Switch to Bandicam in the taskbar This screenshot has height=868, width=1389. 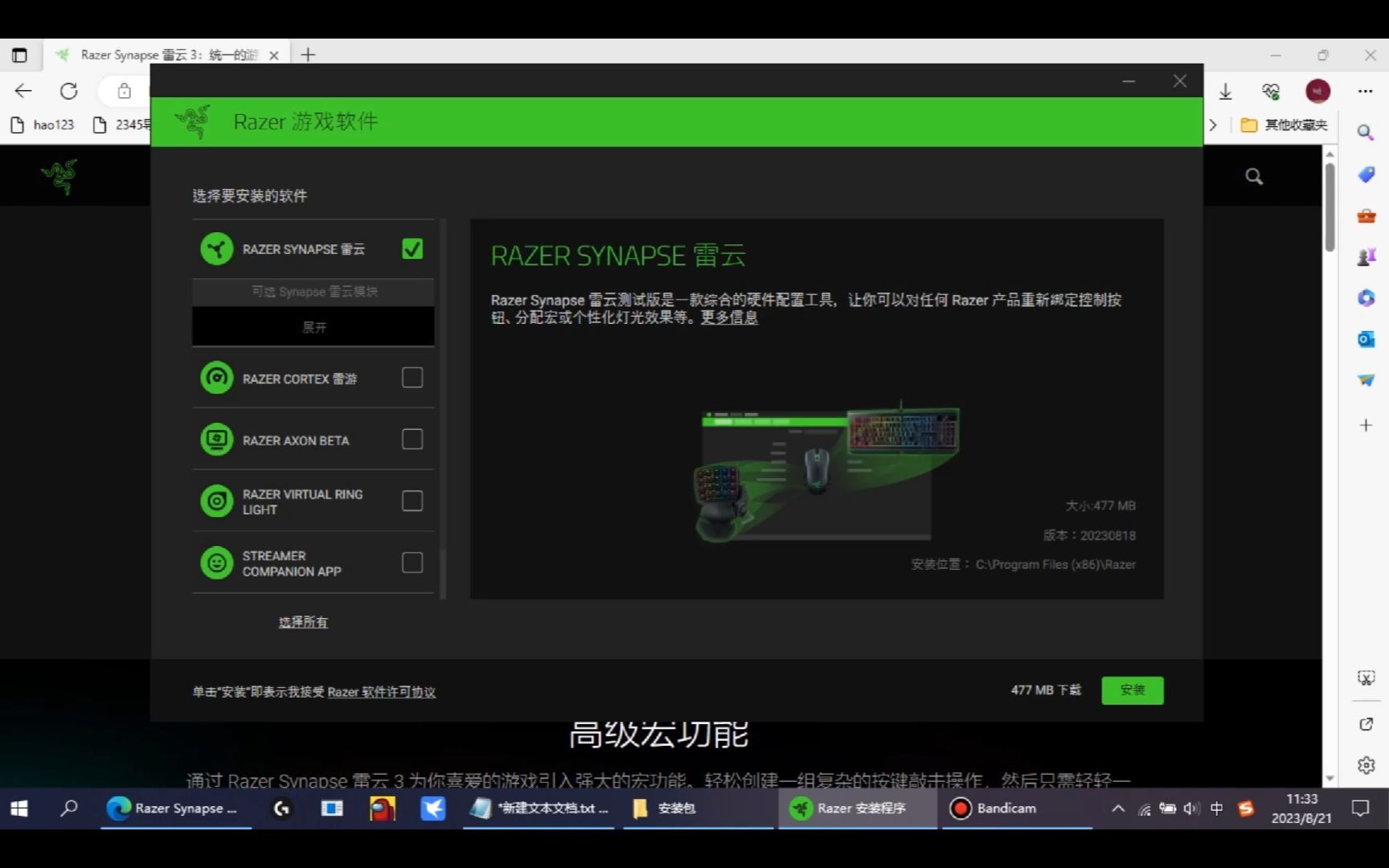pos(1017,809)
